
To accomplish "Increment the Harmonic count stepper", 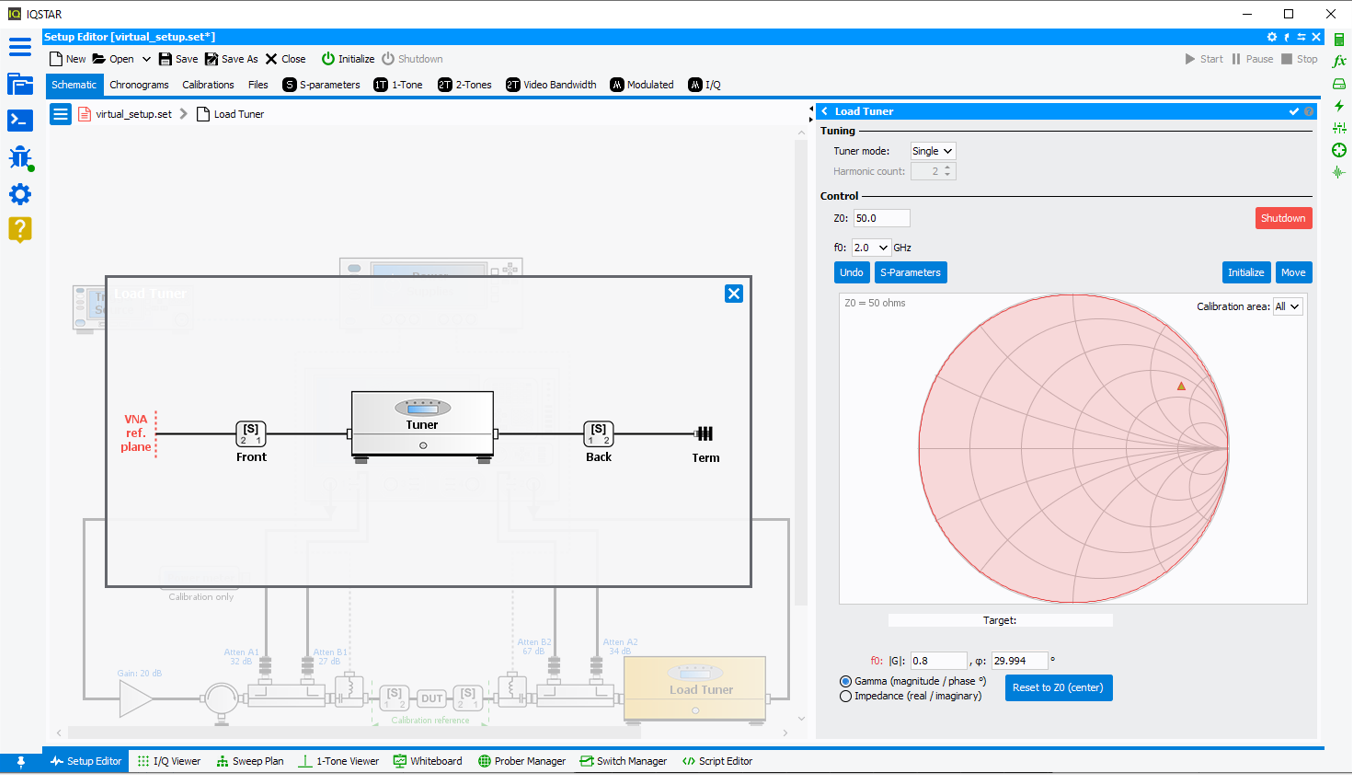I will tap(948, 167).
